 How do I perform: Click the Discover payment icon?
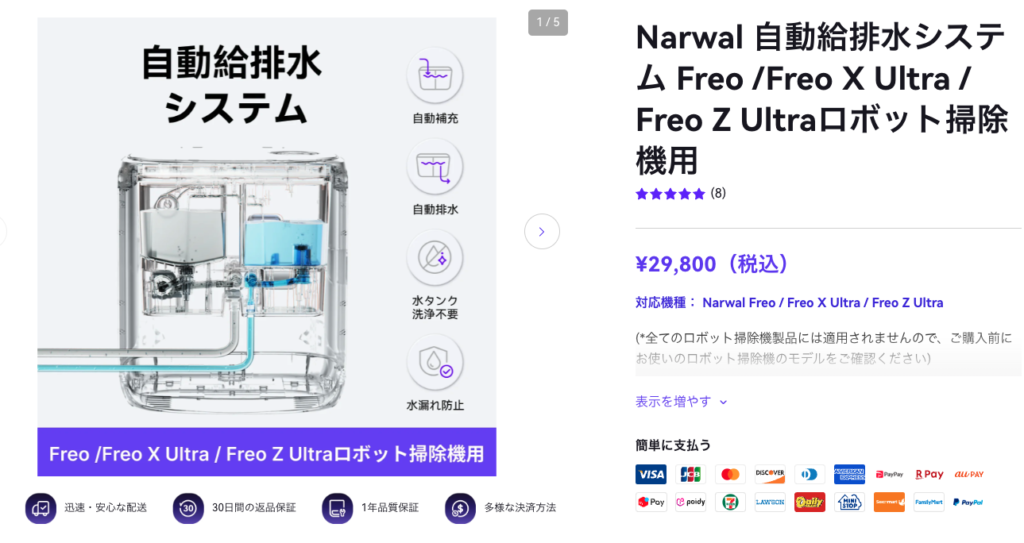(x=770, y=474)
